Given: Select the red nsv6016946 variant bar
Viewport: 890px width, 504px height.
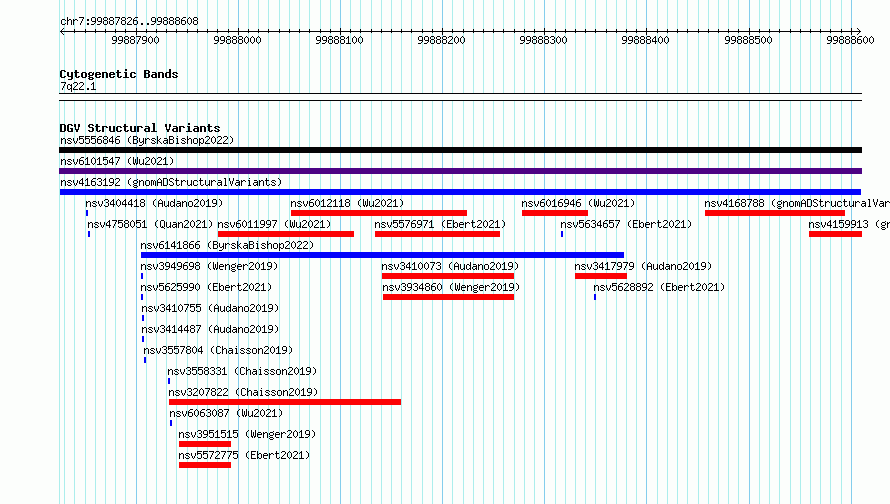Looking at the screenshot, I should 555,213.
